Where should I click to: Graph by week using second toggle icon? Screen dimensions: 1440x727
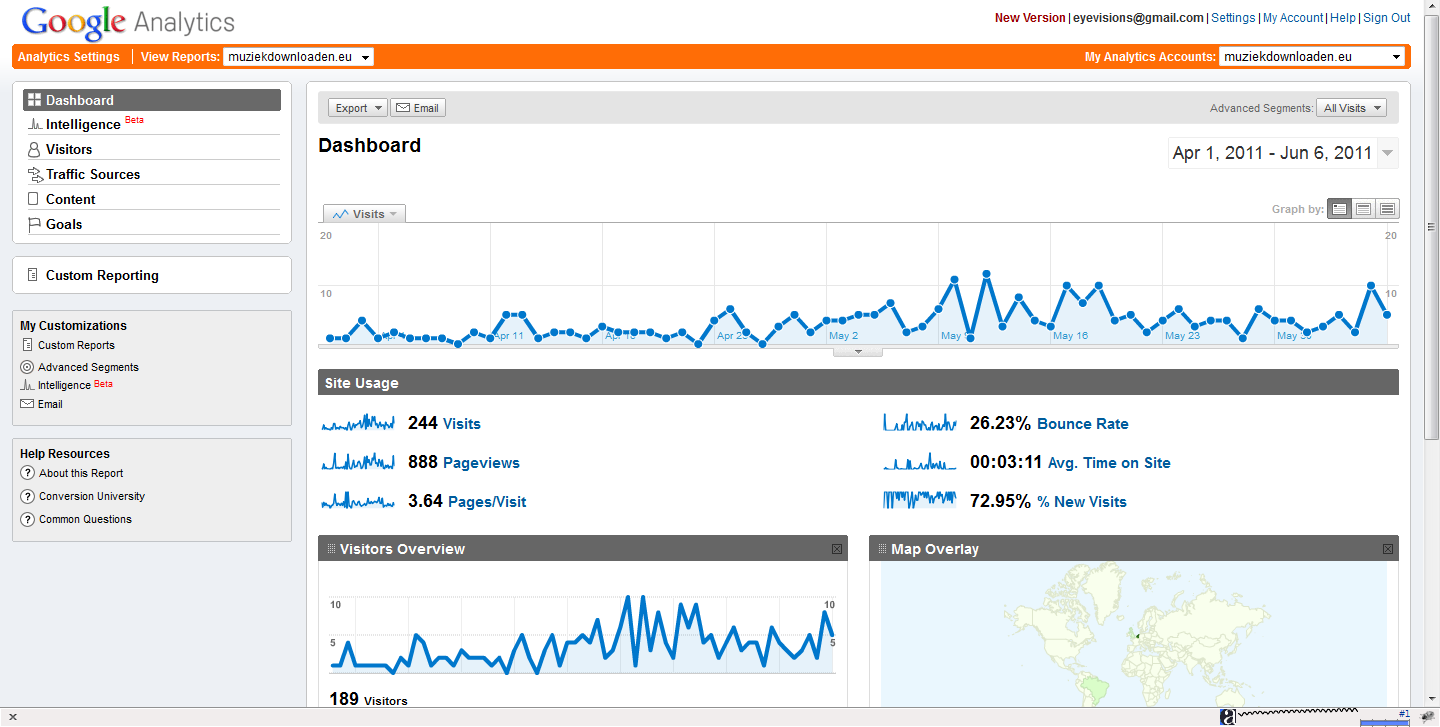click(x=1363, y=209)
